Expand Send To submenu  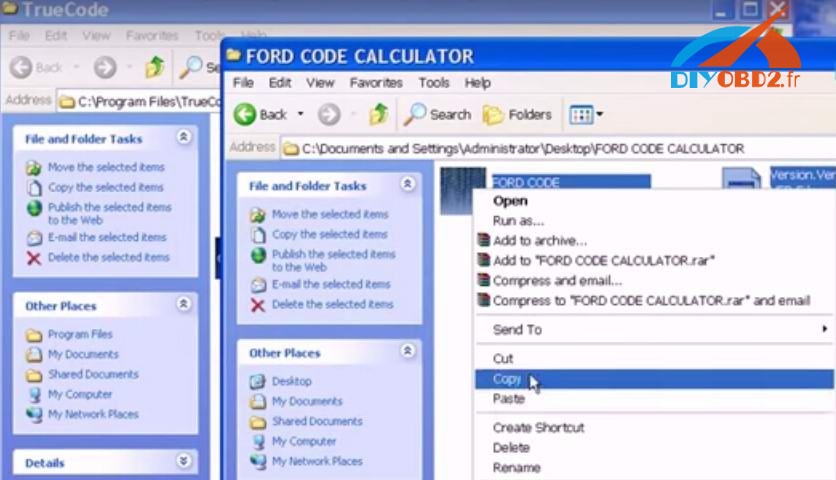click(x=655, y=330)
